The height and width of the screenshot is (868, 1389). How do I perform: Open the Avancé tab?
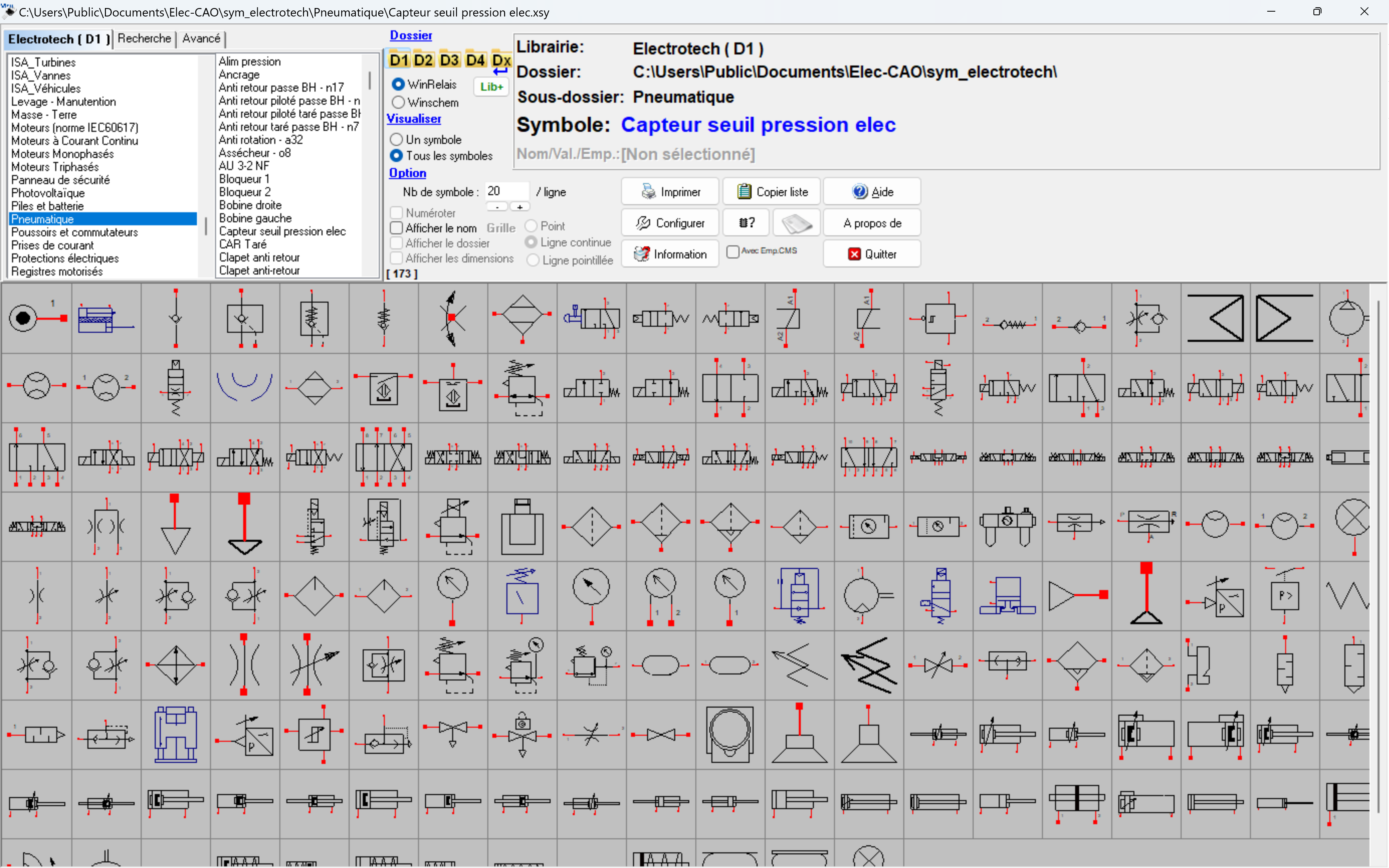pyautogui.click(x=201, y=39)
